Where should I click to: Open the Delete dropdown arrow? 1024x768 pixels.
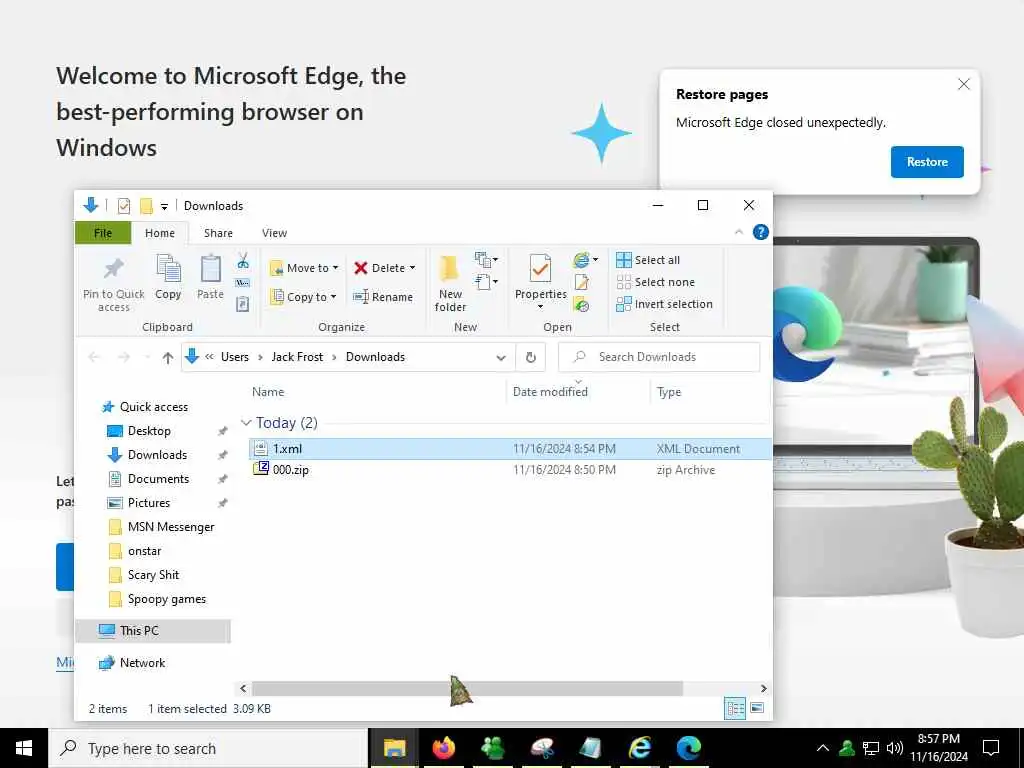coord(412,268)
